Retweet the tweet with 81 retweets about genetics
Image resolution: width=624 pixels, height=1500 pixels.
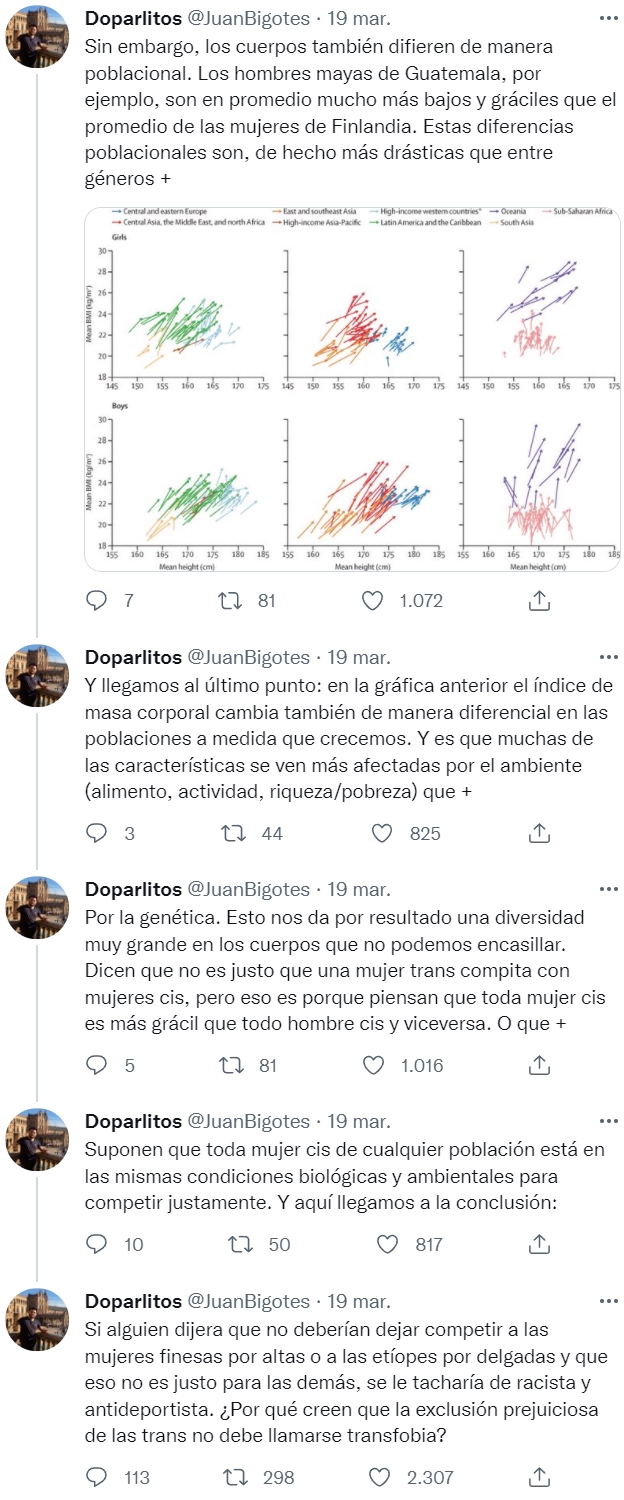[x=232, y=1064]
